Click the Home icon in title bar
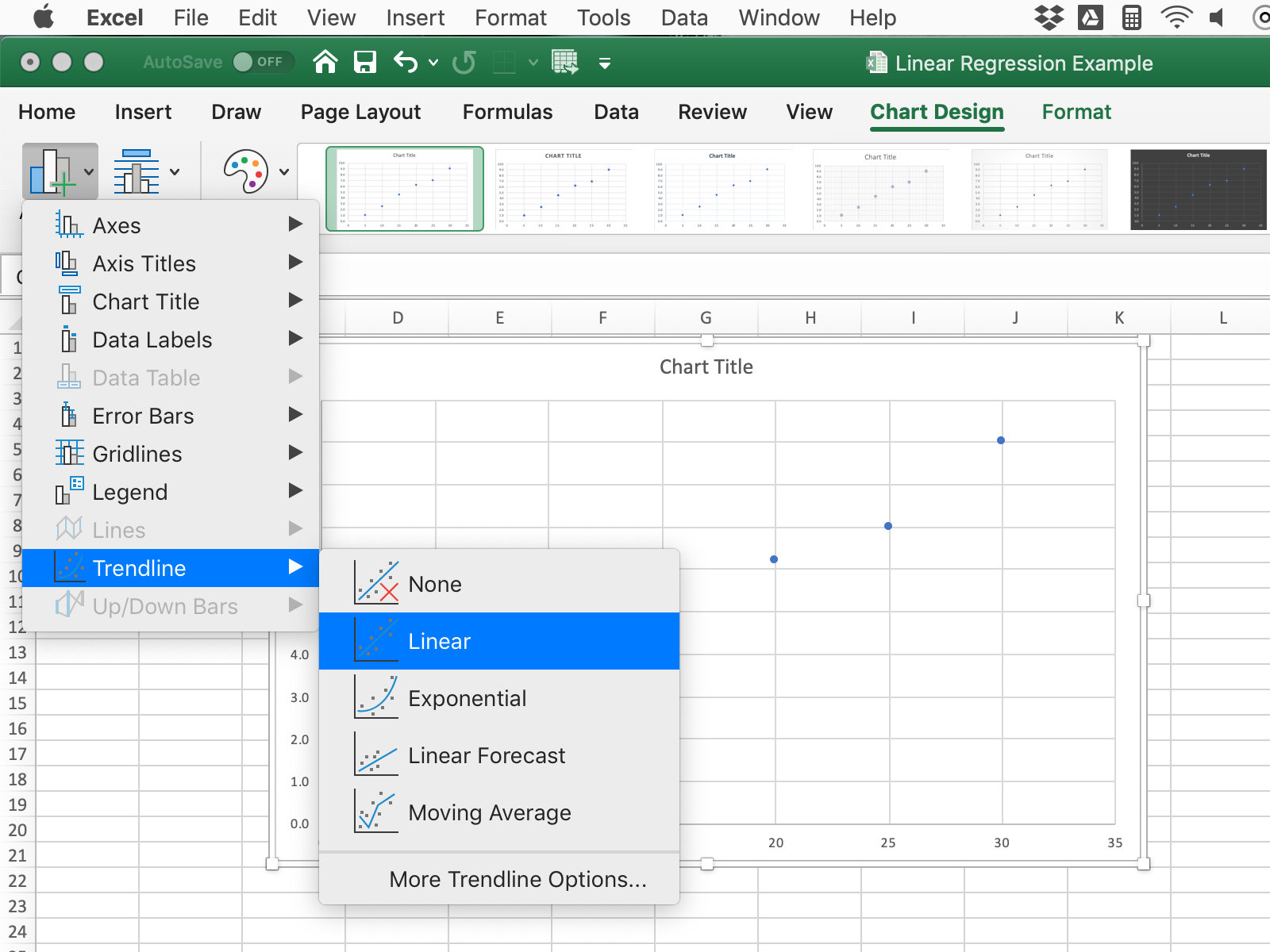Image resolution: width=1270 pixels, height=952 pixels. click(x=325, y=62)
